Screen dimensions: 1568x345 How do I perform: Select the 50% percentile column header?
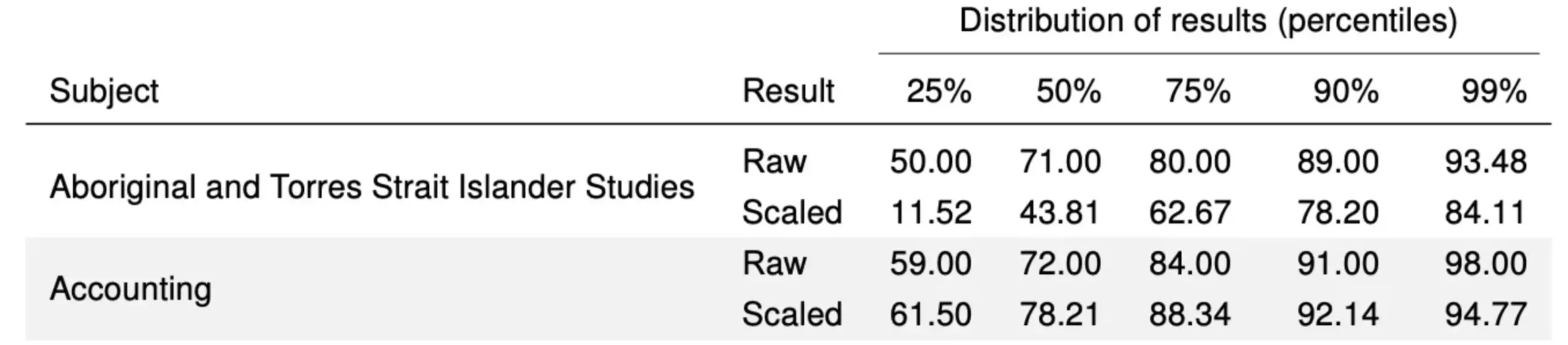(1068, 92)
